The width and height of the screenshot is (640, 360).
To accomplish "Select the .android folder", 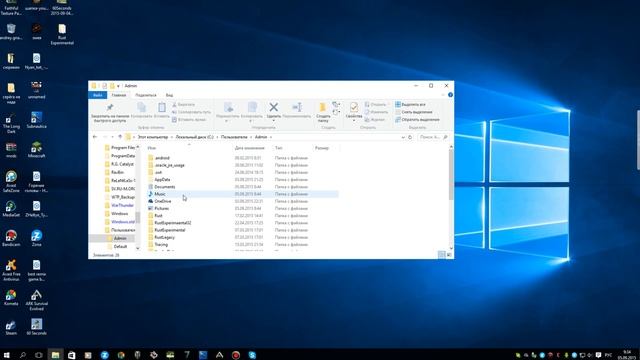I will pos(162,158).
